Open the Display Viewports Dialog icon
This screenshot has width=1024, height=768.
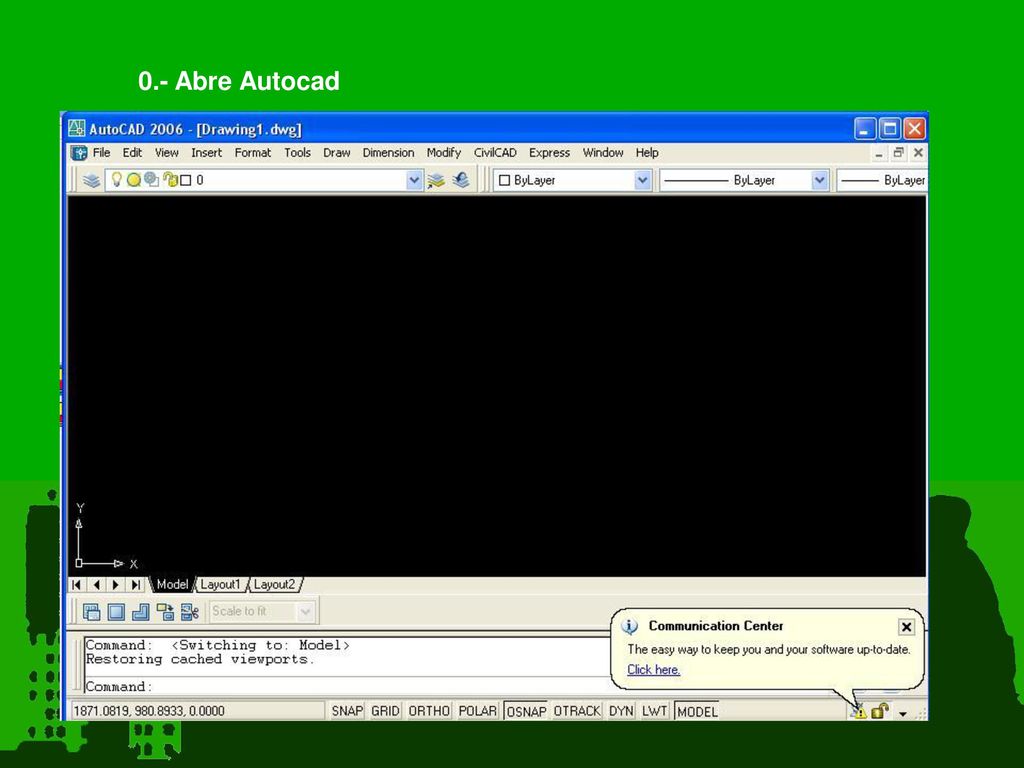tap(92, 612)
